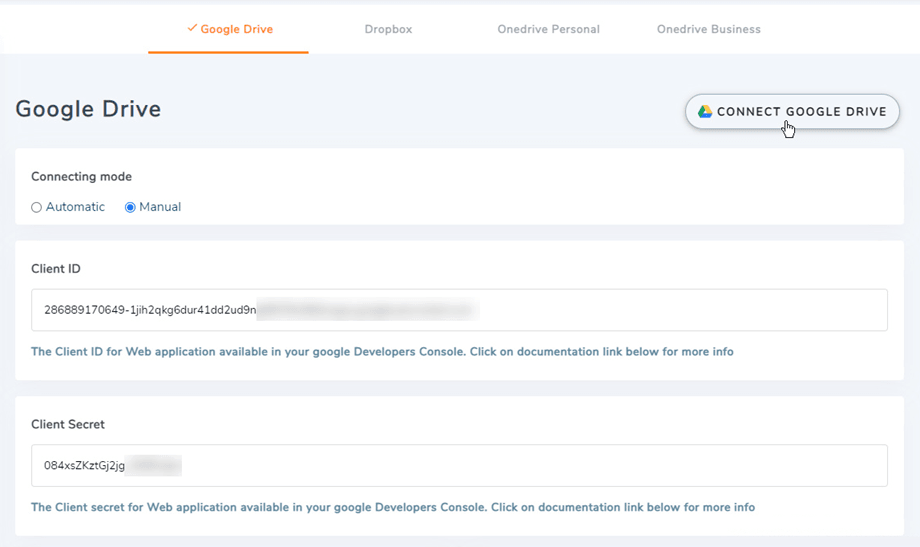Click the orange checkmark on the Google Drive tab
Screen dimensions: 920x547
[x=192, y=29]
